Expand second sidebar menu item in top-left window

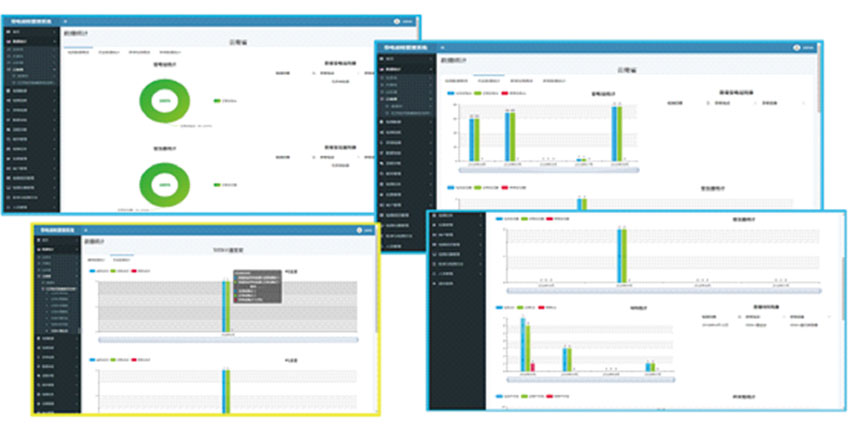pos(30,43)
